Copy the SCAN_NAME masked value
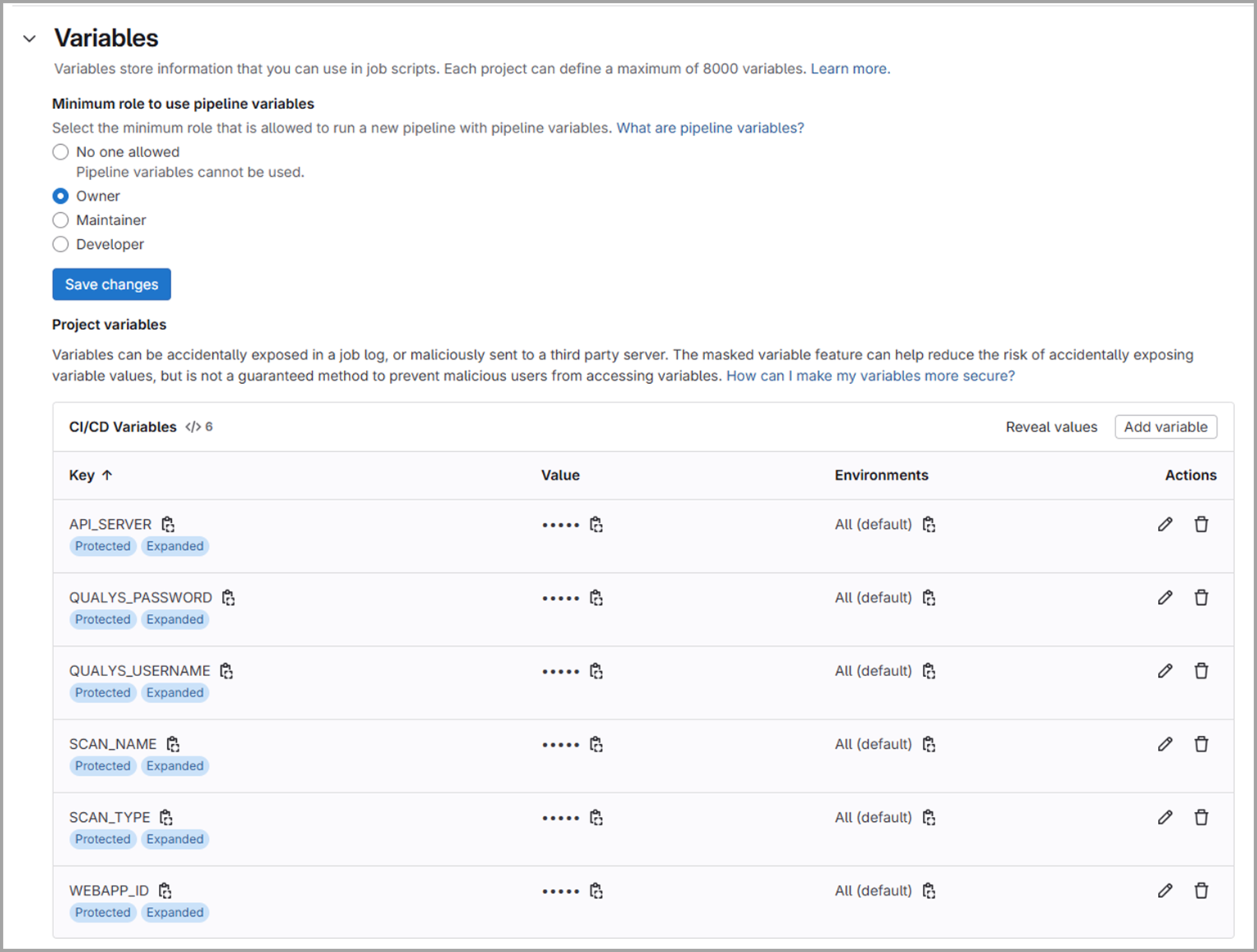Screen dimensions: 1257x952 point(596,744)
